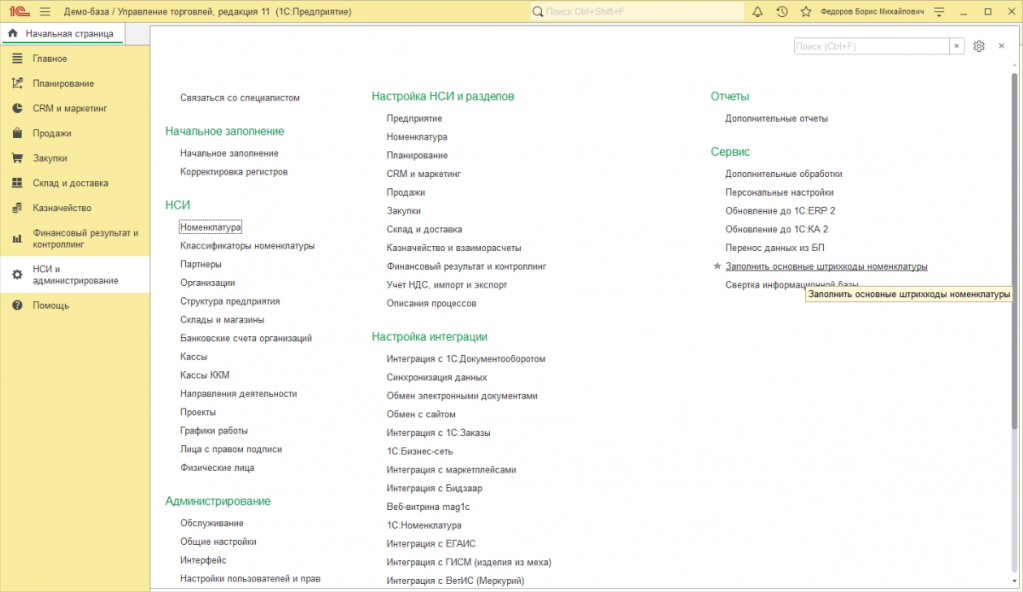Open Перенос данных из БП link
The height and width of the screenshot is (592, 1023).
tap(775, 248)
